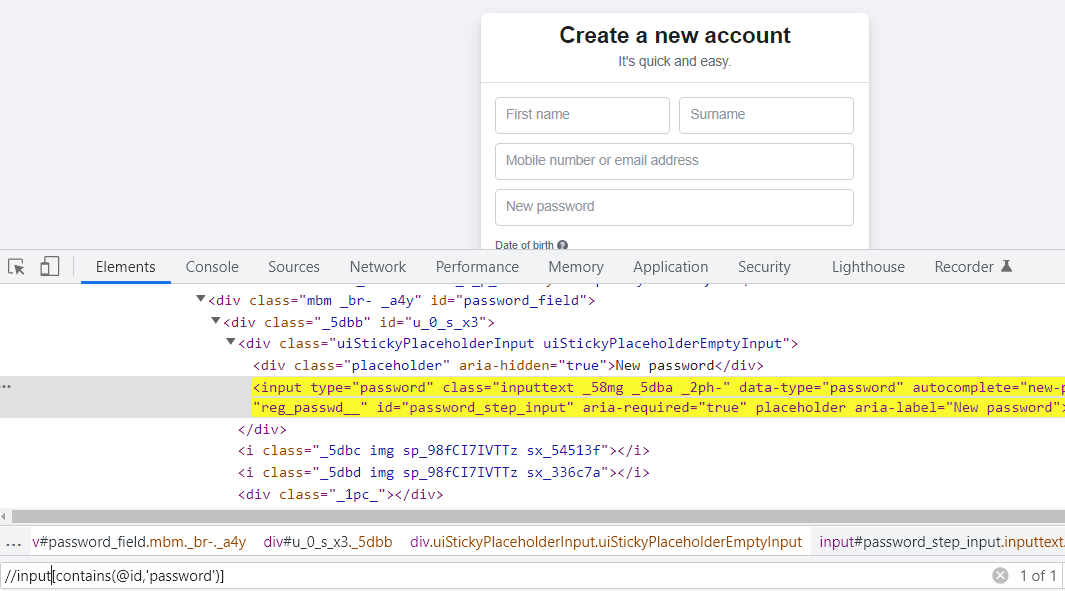
Task: Switch to the Network tab
Action: tap(378, 267)
